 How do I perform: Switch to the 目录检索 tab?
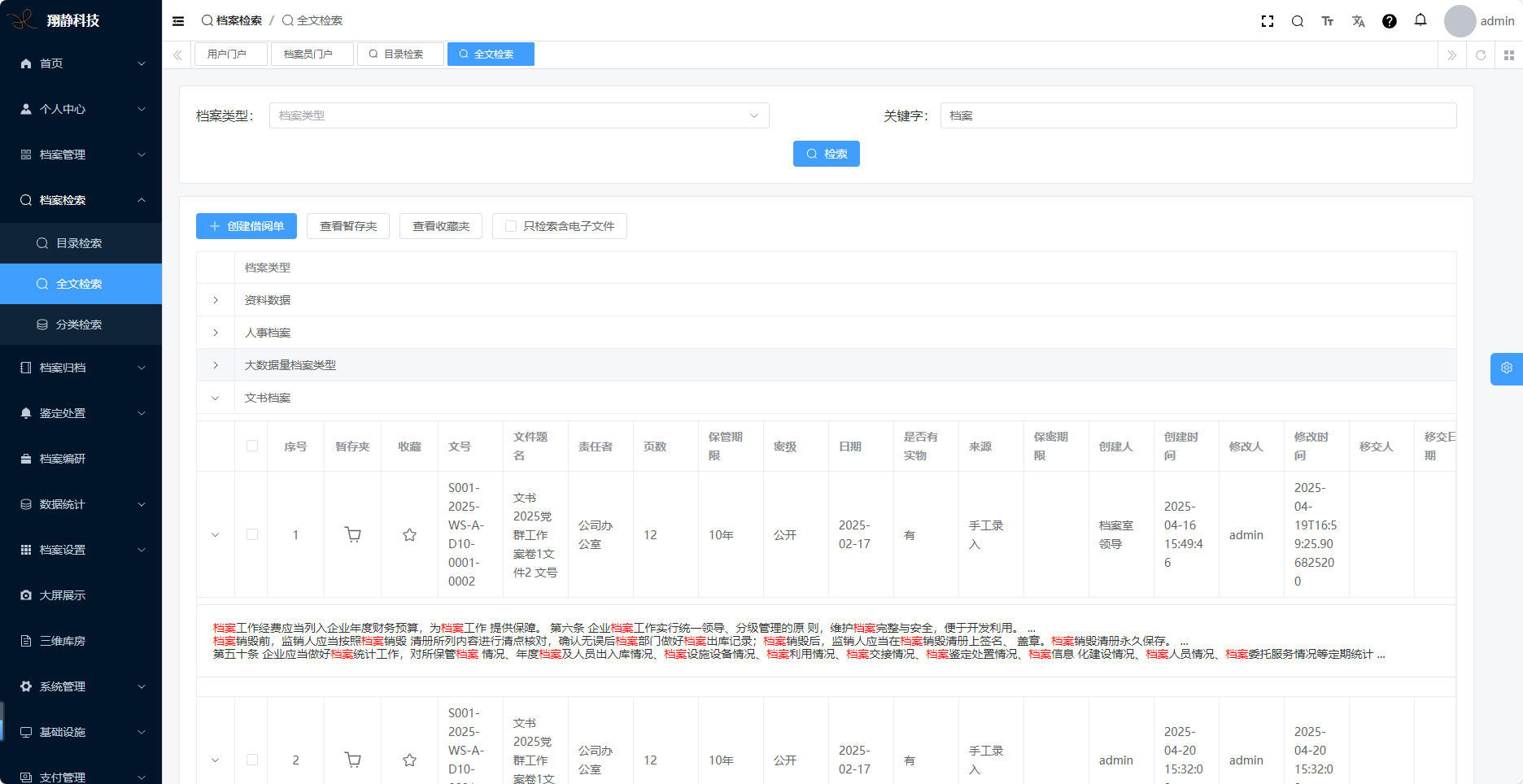pyautogui.click(x=401, y=54)
